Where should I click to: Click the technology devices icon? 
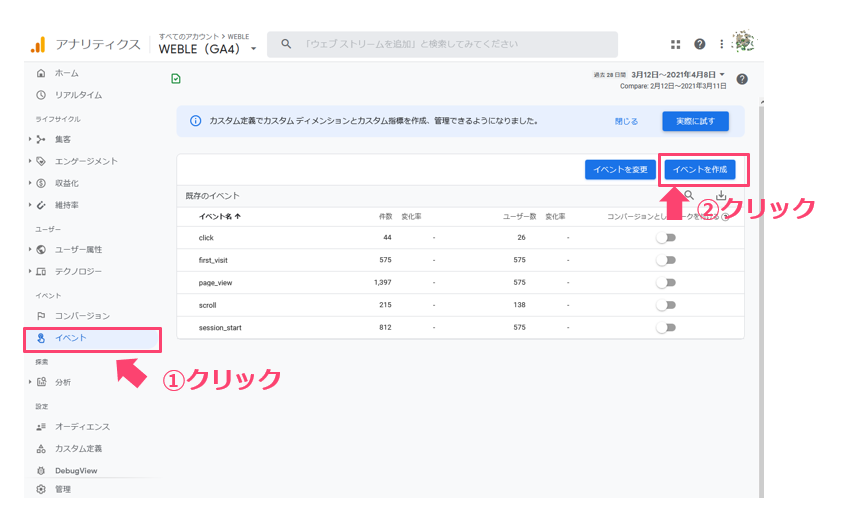pos(41,271)
